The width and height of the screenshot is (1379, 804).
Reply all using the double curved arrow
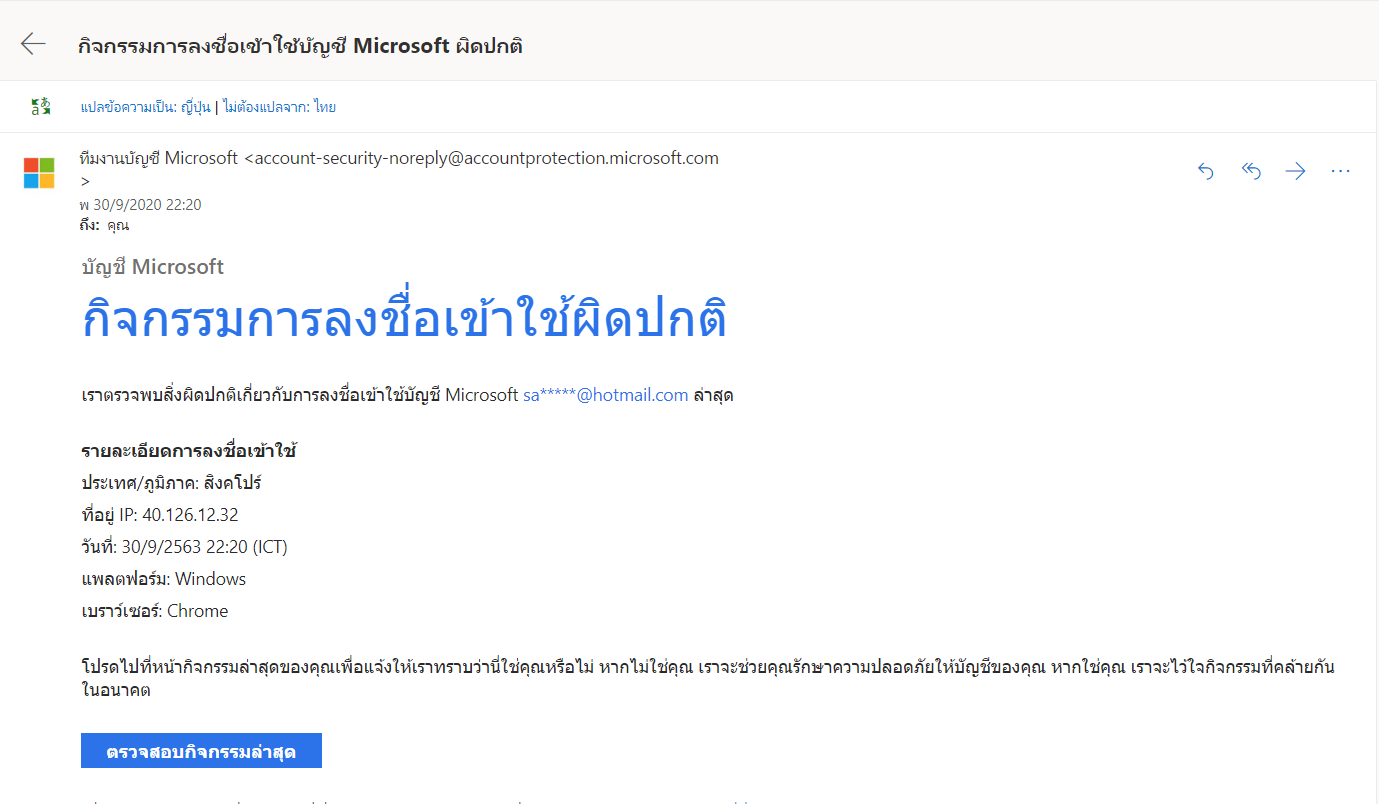pyautogui.click(x=1251, y=171)
